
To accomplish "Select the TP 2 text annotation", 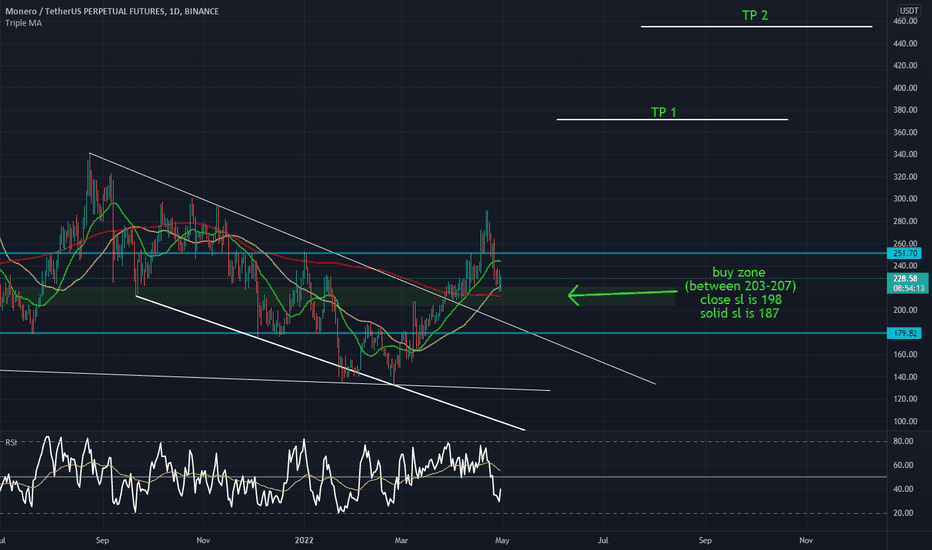I will point(755,15).
